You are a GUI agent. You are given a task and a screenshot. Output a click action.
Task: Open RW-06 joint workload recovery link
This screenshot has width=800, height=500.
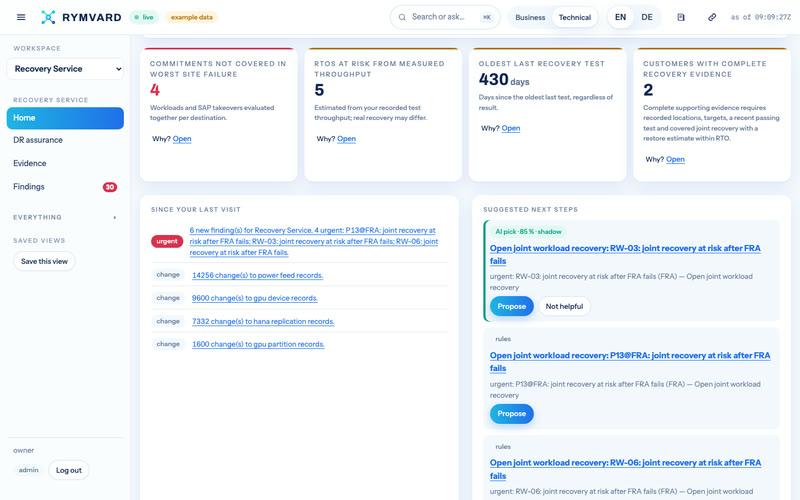click(625, 469)
